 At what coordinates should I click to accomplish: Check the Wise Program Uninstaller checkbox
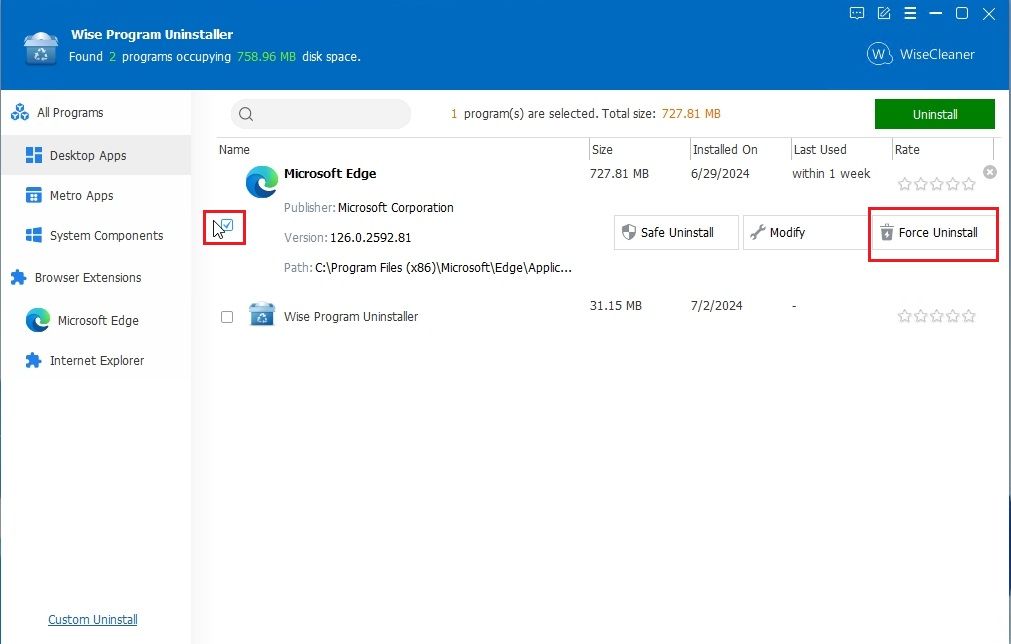(x=227, y=315)
